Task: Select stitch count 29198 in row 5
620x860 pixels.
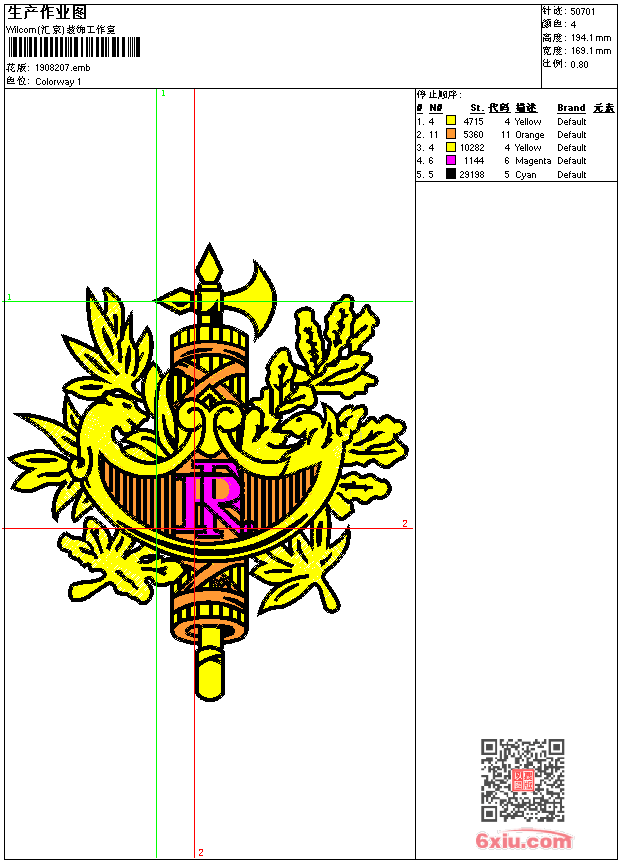Action: (472, 174)
